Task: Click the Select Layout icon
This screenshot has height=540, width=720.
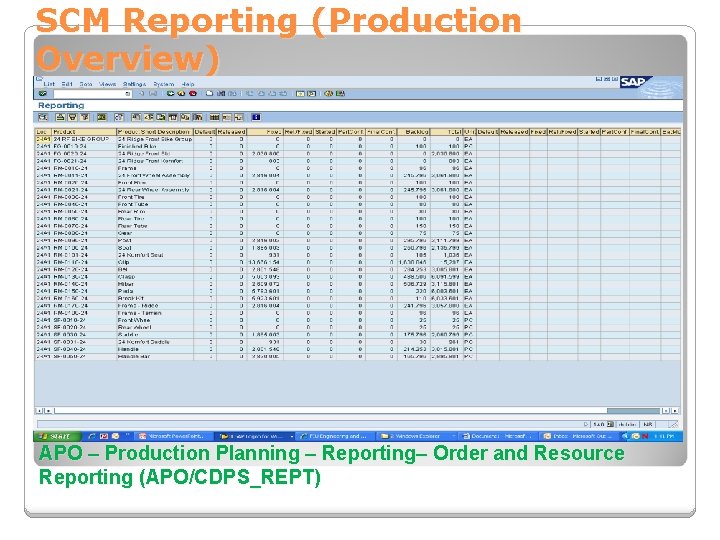Action: (x=226, y=118)
